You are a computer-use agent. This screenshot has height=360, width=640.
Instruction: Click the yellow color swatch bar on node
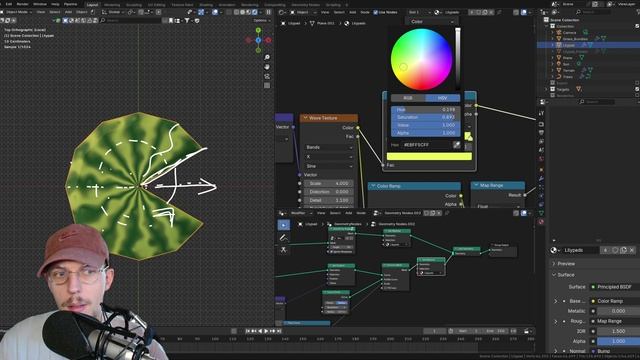point(429,156)
